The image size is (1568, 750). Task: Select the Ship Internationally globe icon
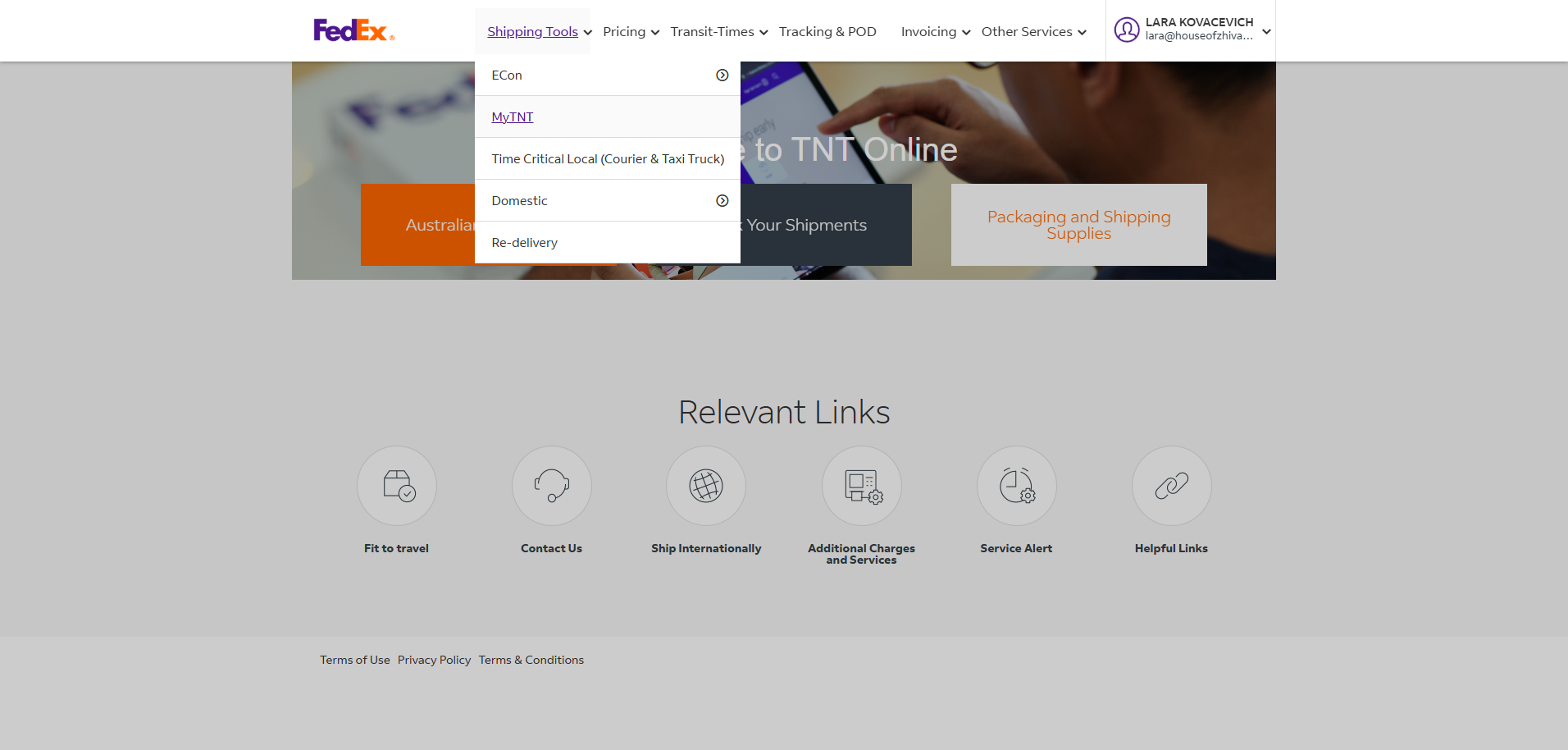coord(706,486)
